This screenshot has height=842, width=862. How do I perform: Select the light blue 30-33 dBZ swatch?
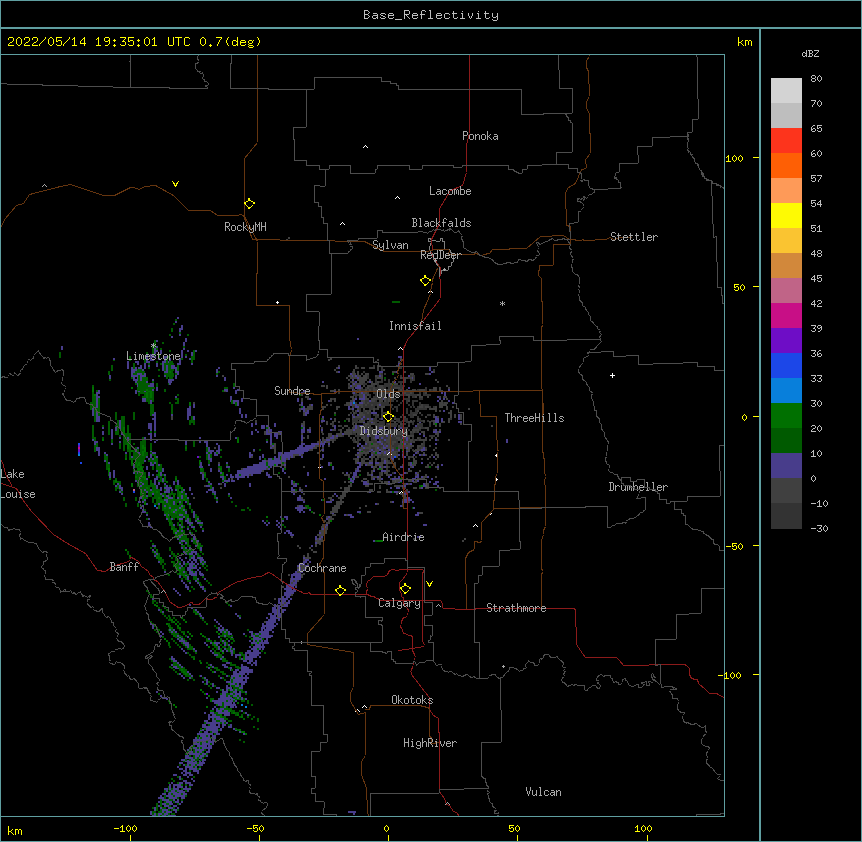click(x=786, y=391)
